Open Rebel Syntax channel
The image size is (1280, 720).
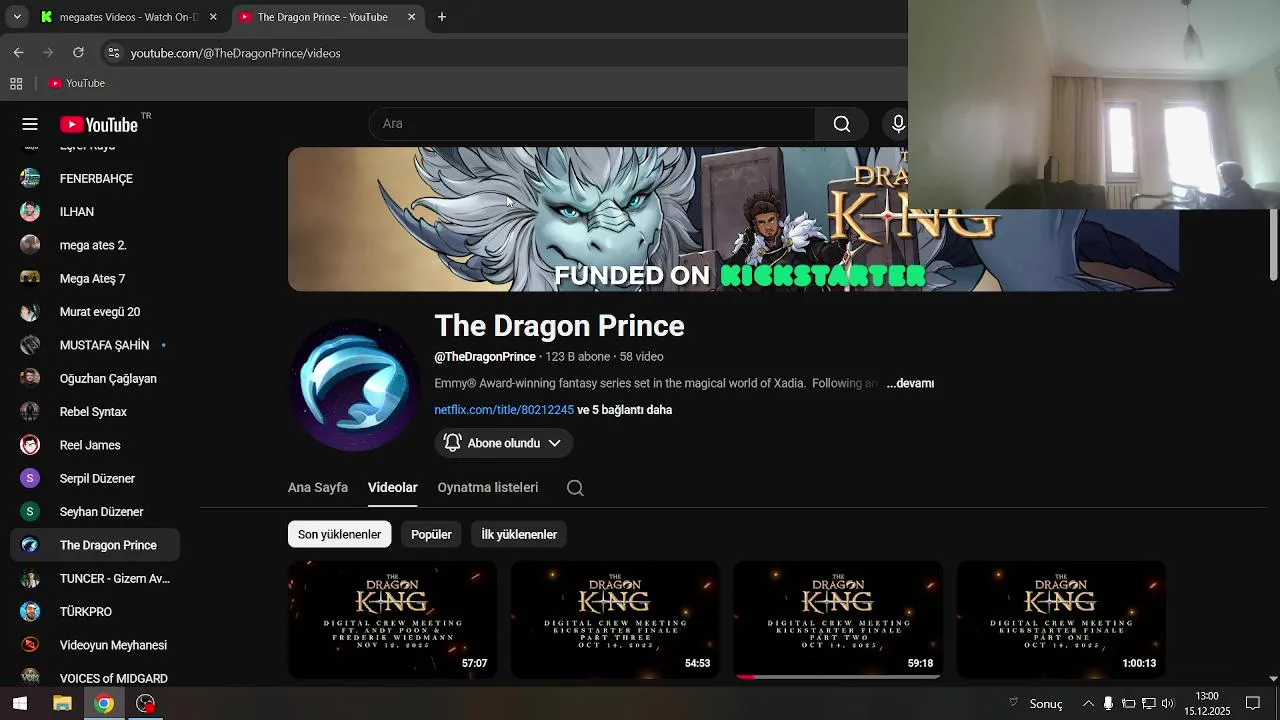95,412
